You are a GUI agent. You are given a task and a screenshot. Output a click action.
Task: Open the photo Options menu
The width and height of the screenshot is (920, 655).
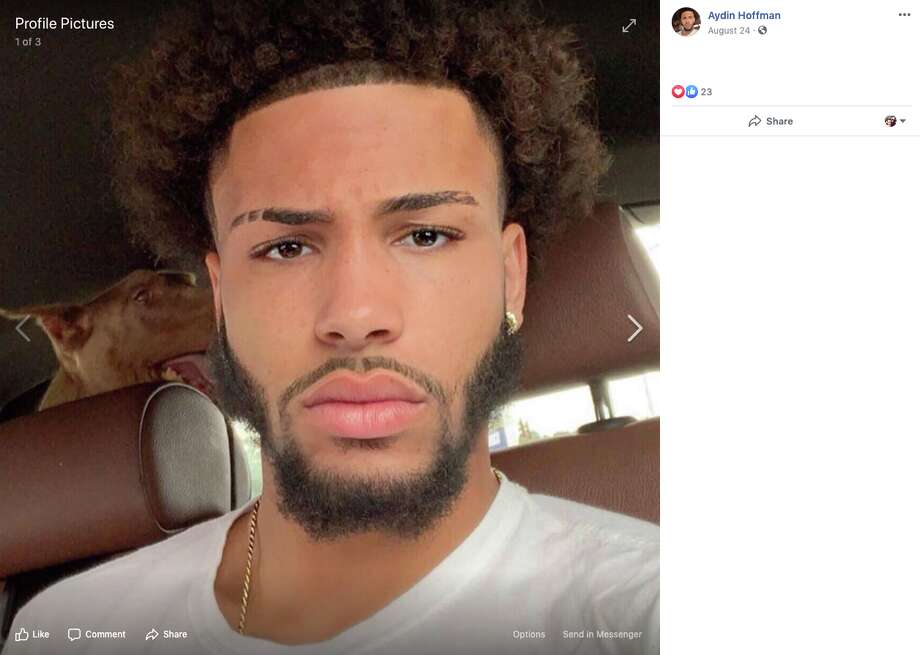pos(529,634)
